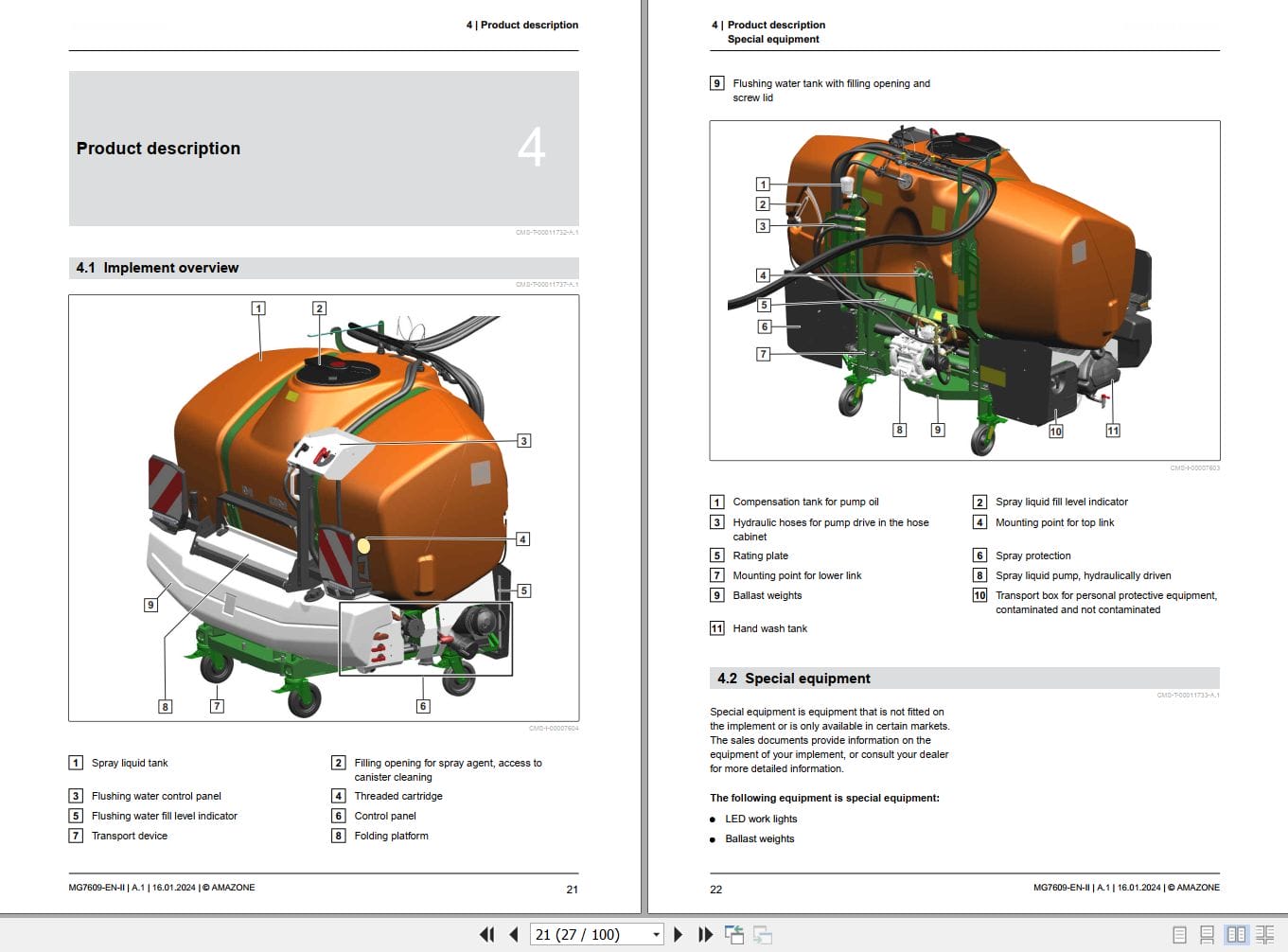Go to the previous page
Image resolution: width=1288 pixels, height=952 pixels.
click(x=514, y=935)
